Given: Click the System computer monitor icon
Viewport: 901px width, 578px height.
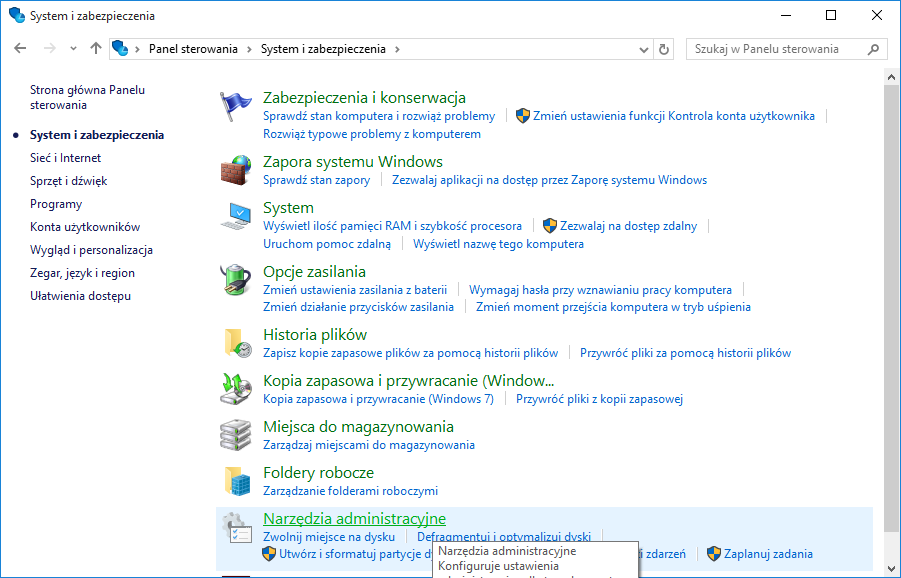Looking at the screenshot, I should pos(236,216).
